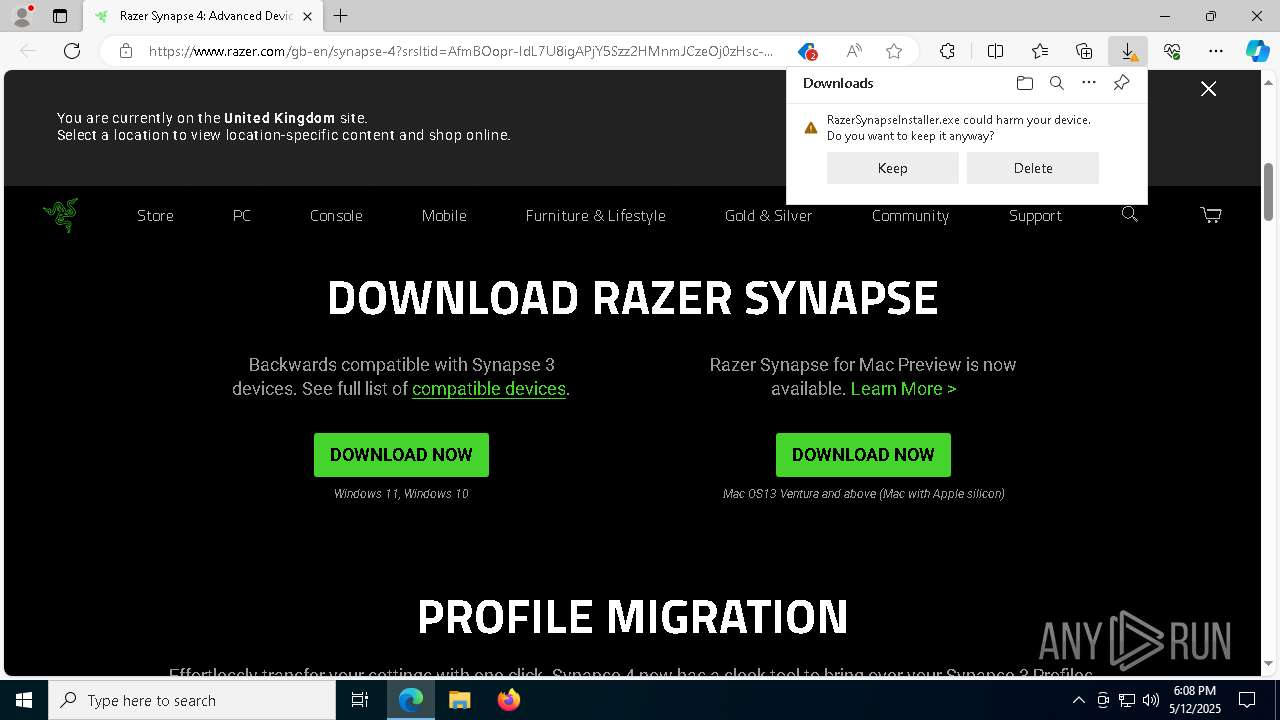
Task: Open the tab actions menu icon
Action: [60, 16]
